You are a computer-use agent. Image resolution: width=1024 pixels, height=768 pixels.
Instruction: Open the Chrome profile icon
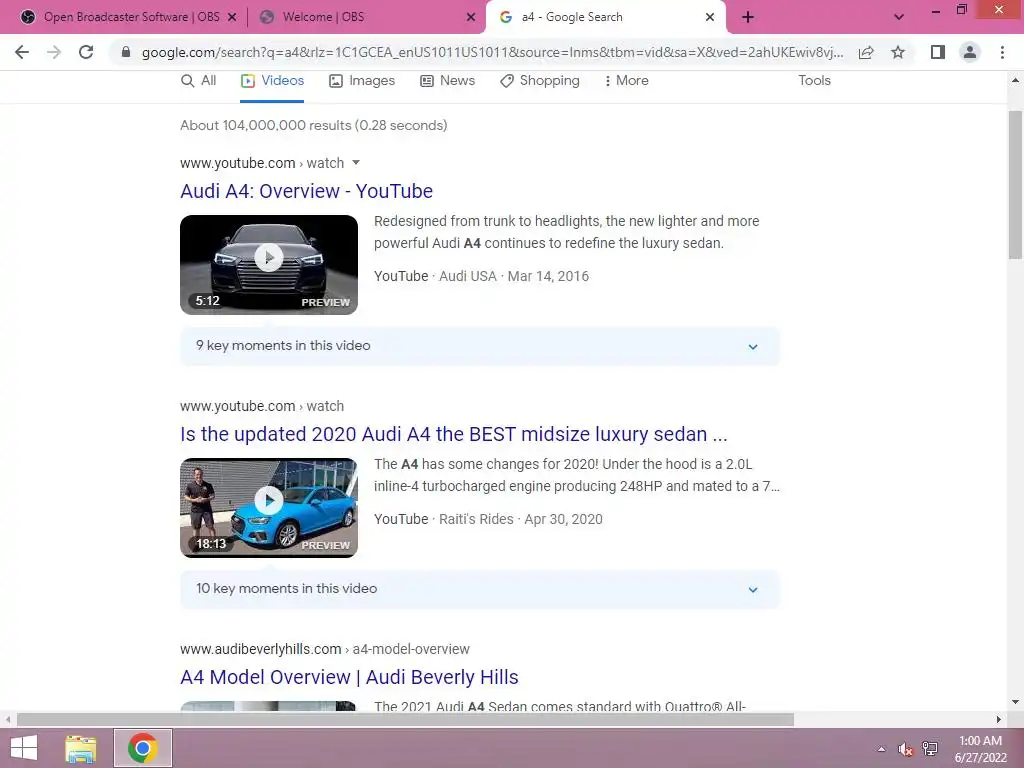(970, 52)
